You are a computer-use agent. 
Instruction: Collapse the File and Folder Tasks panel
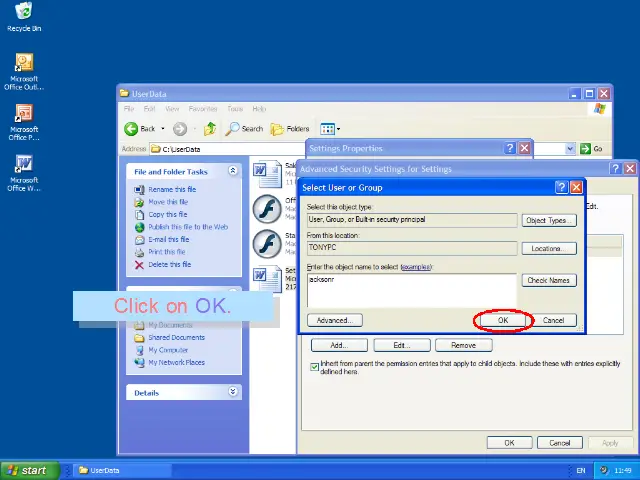click(x=233, y=171)
